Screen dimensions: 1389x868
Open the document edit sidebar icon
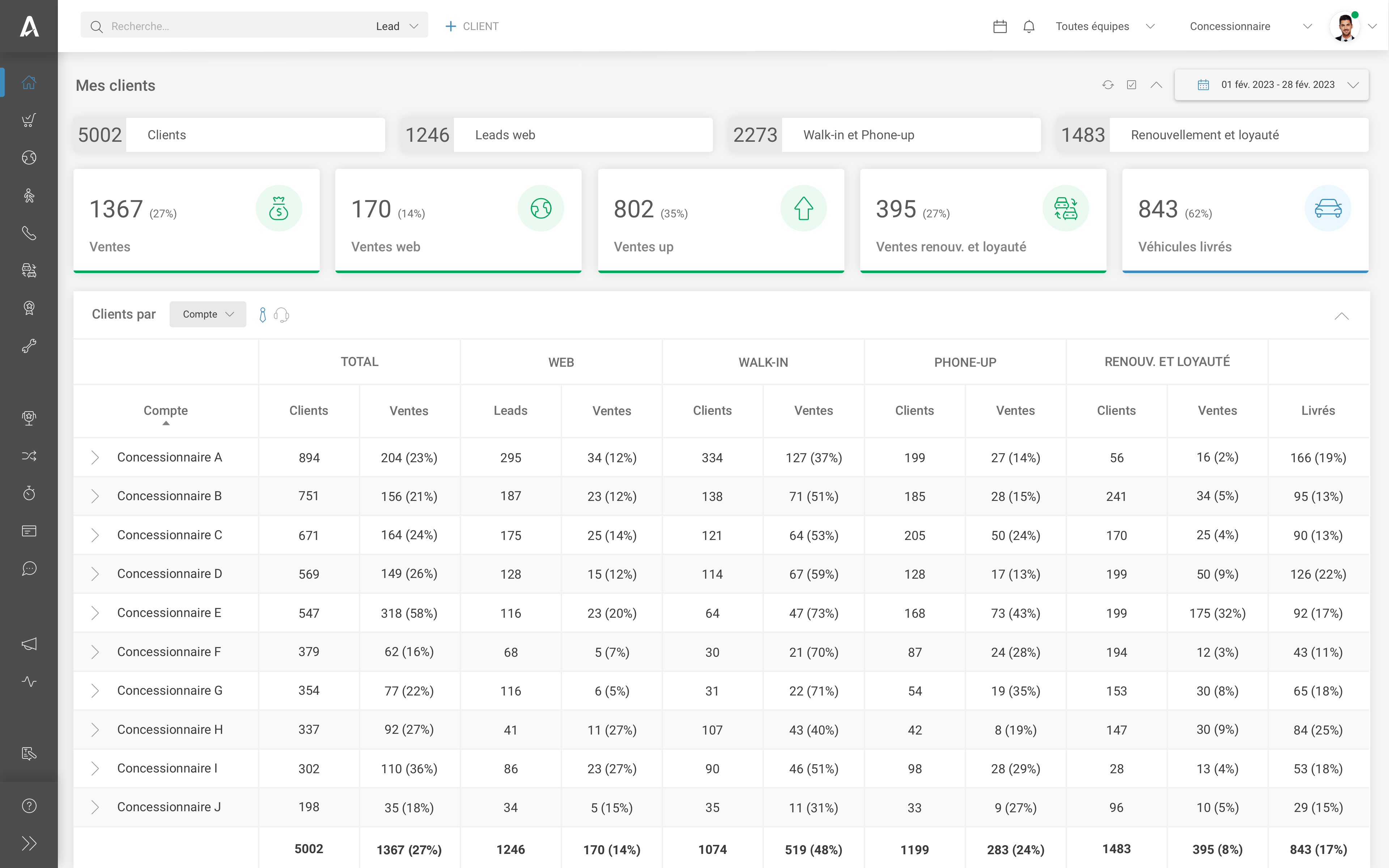coord(29,754)
